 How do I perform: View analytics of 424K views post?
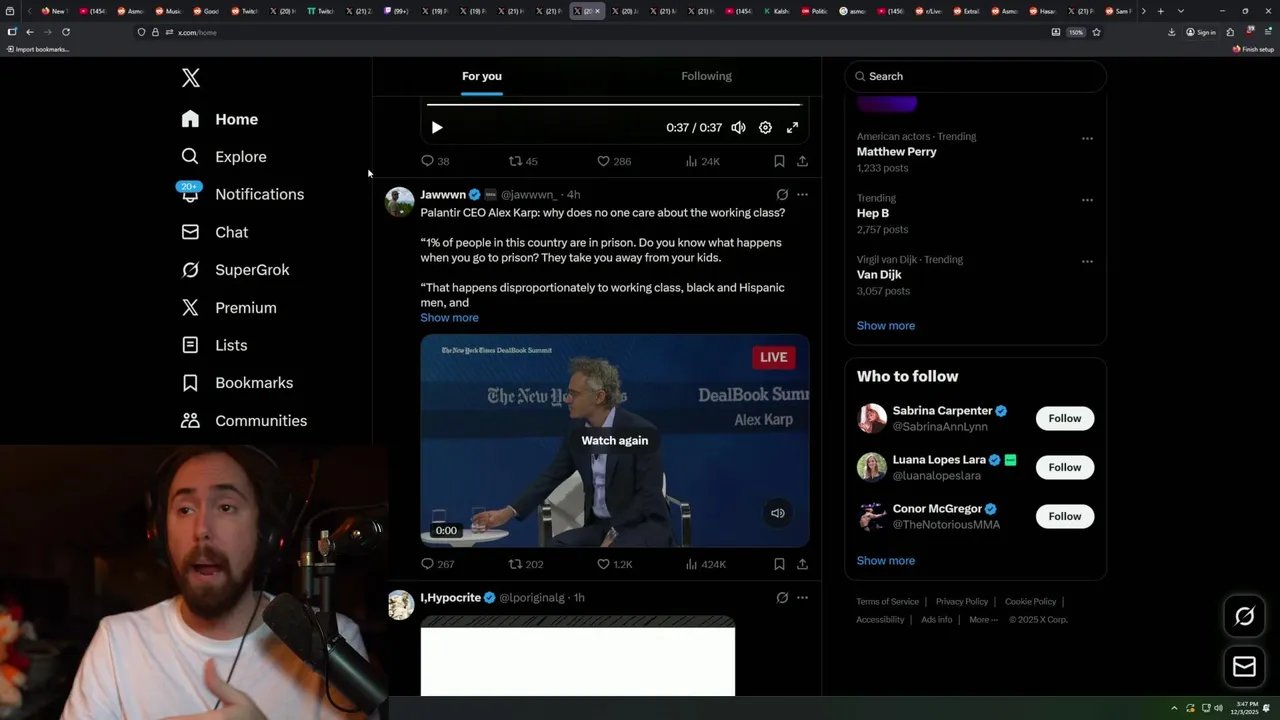tap(705, 565)
